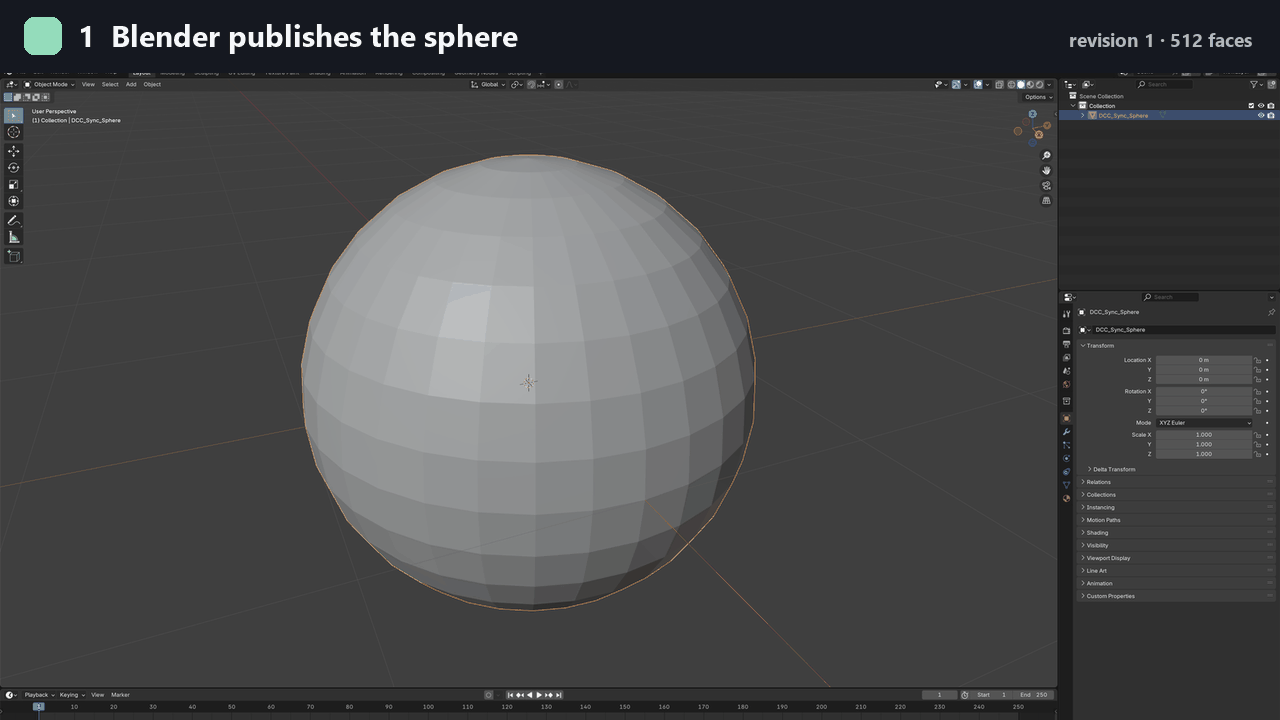Select the 3D Cursor tool
The height and width of the screenshot is (720, 1280).
pyautogui.click(x=14, y=132)
